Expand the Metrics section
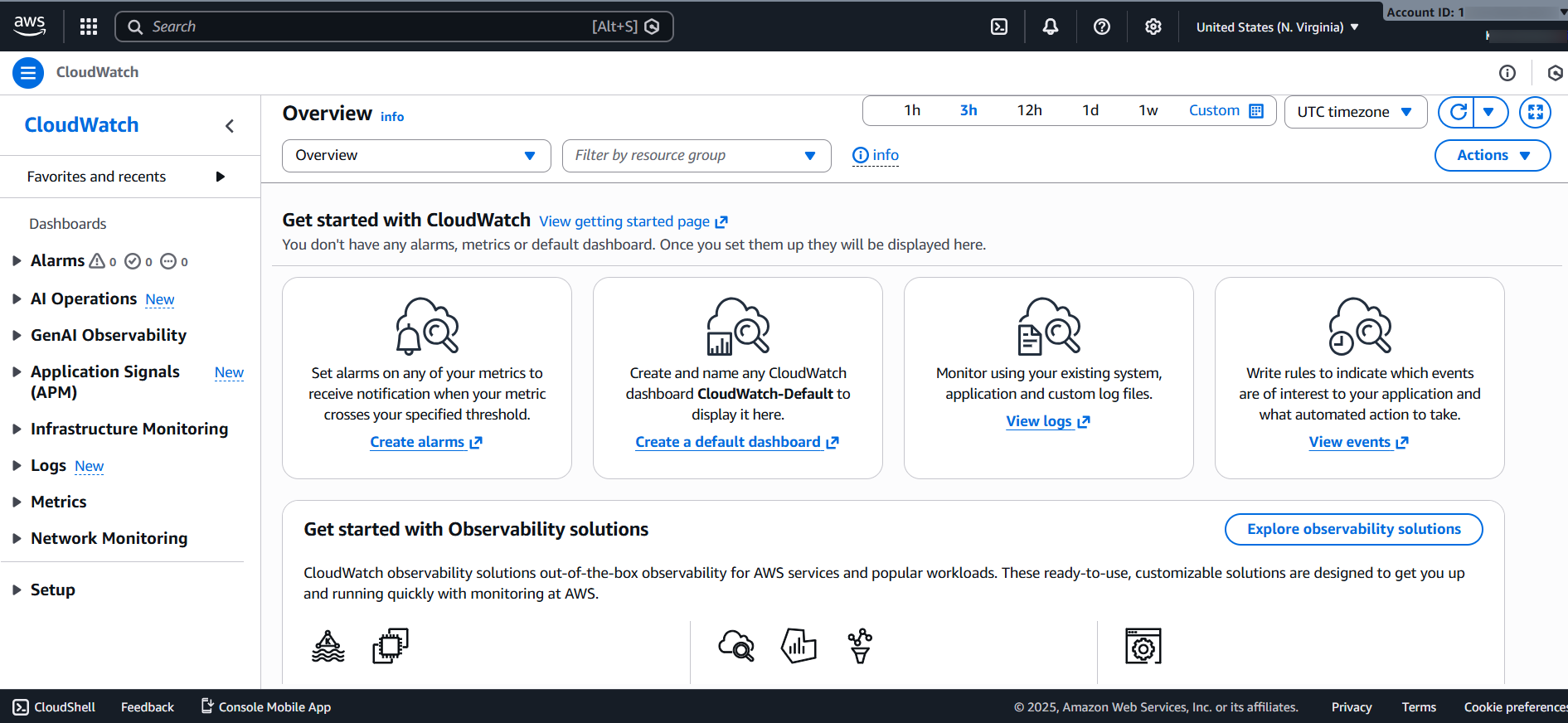Viewport: 1568px width, 723px height. tap(17, 502)
